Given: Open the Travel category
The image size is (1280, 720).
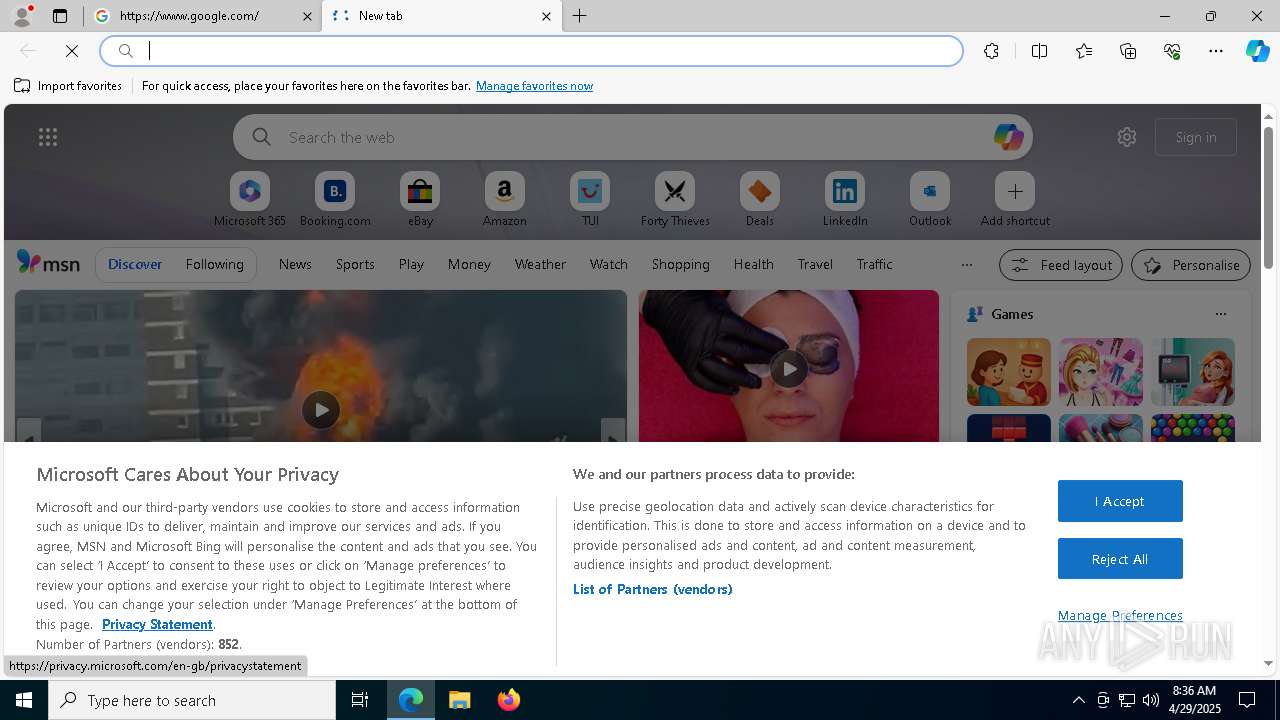Looking at the screenshot, I should coord(815,264).
